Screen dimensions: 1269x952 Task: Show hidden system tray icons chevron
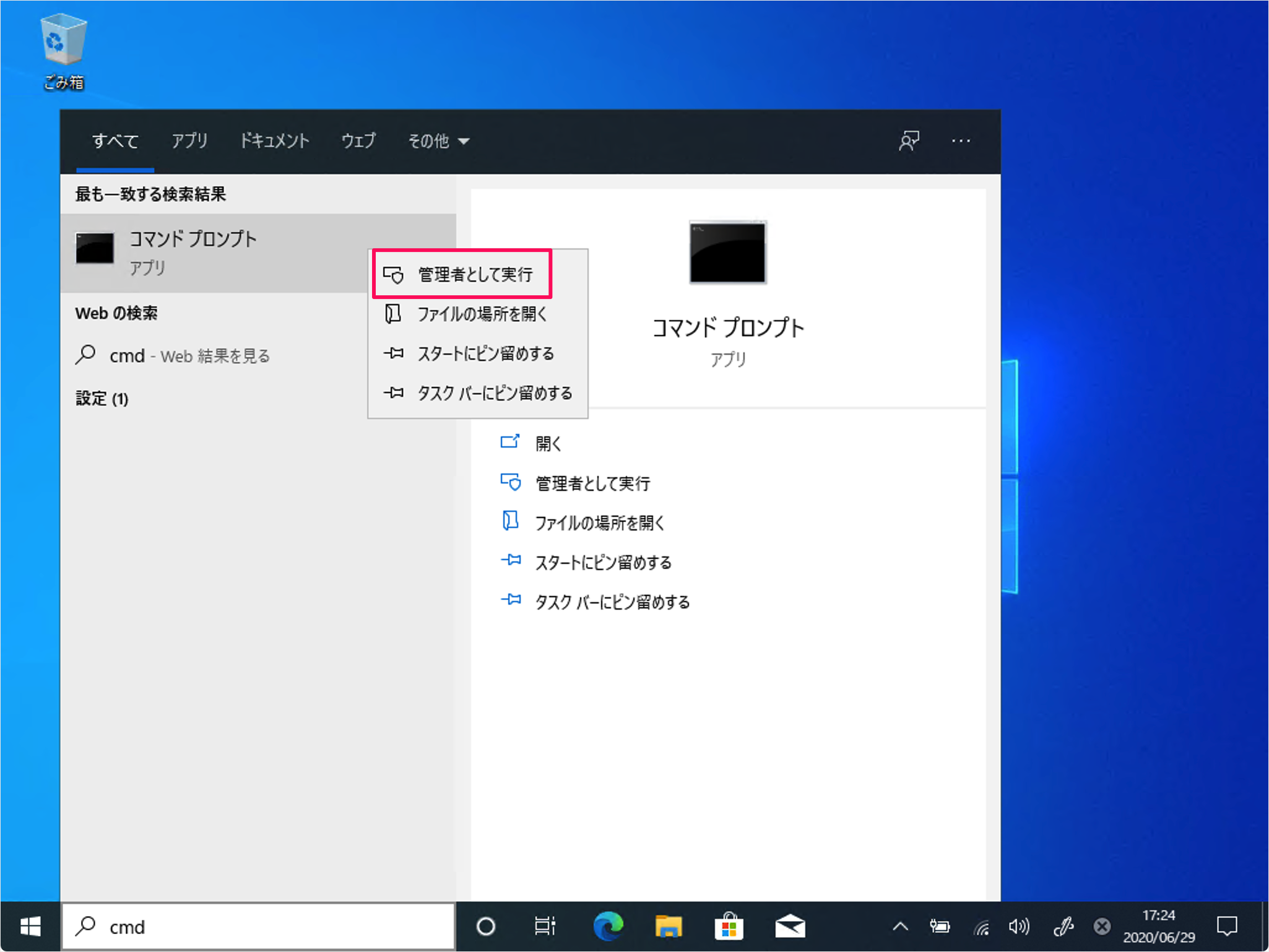(901, 927)
